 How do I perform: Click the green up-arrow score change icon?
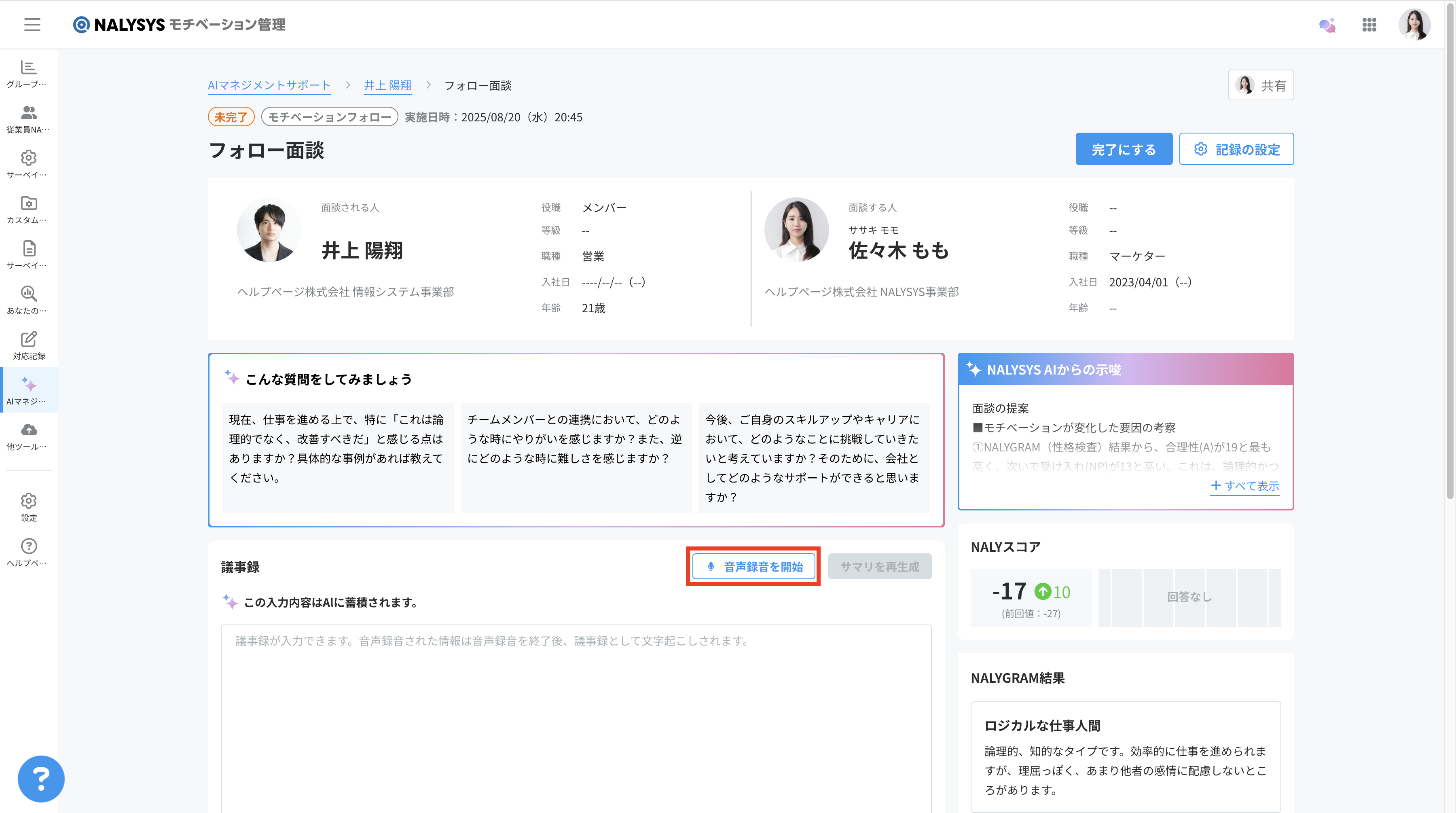(x=1043, y=591)
